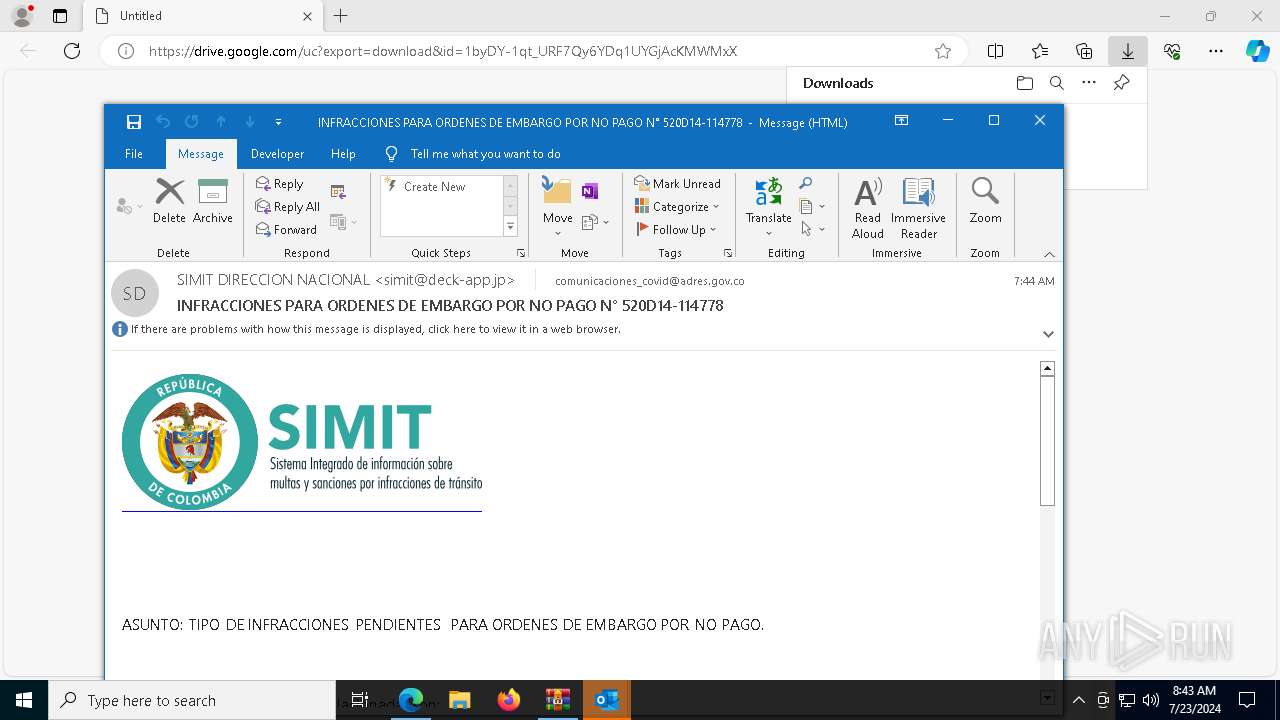Click the view in web browser info bar
The image size is (1280, 720).
point(376,329)
